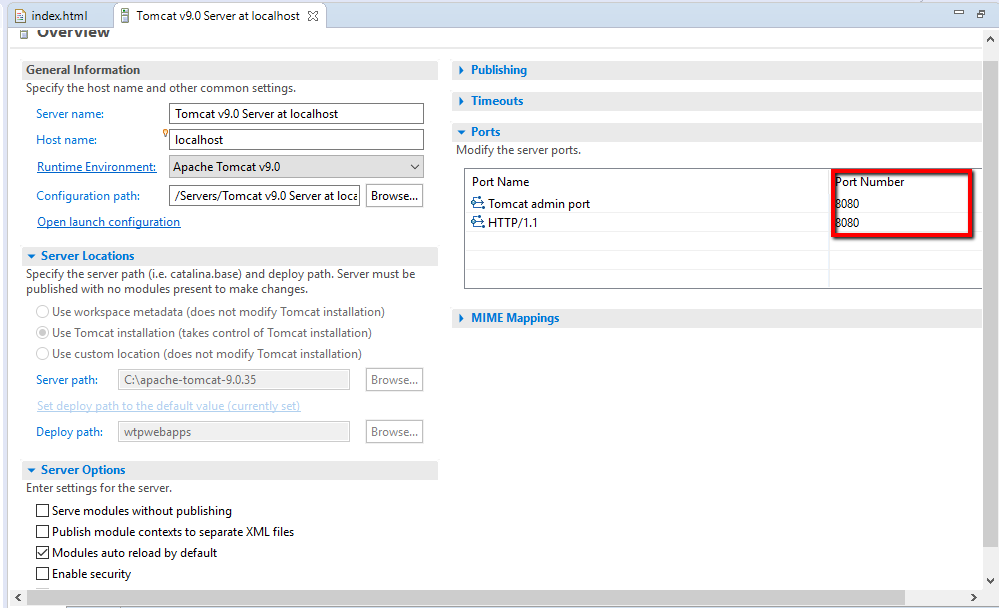Tick the Enable security checkbox
Screen dimensions: 999x608
click(43, 574)
